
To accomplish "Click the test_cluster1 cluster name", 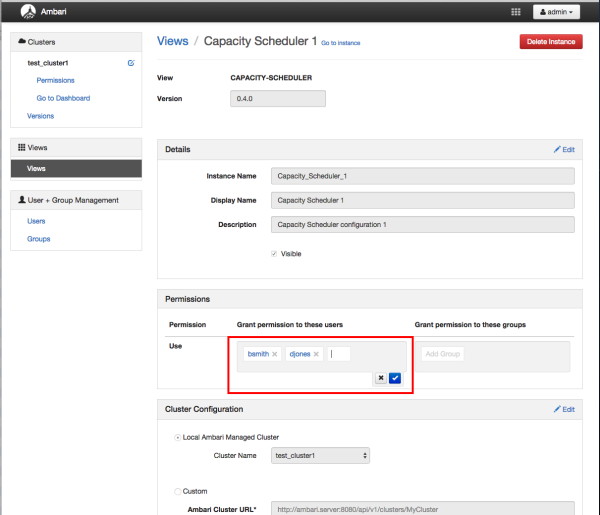I will click(48, 63).
